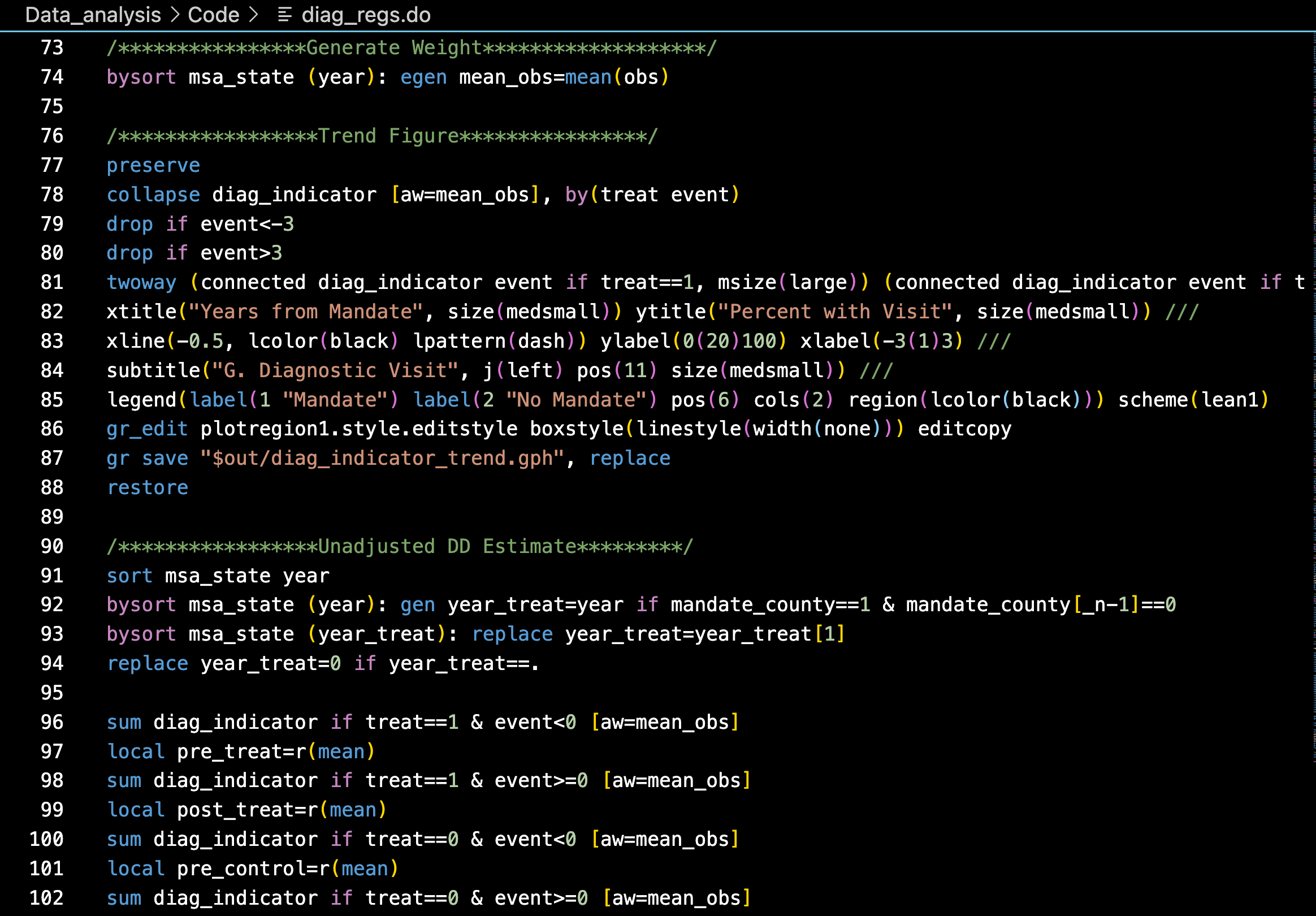Screen dimensions: 1316x916
Task: Open the Code breadcrumb folder
Action: [213, 15]
